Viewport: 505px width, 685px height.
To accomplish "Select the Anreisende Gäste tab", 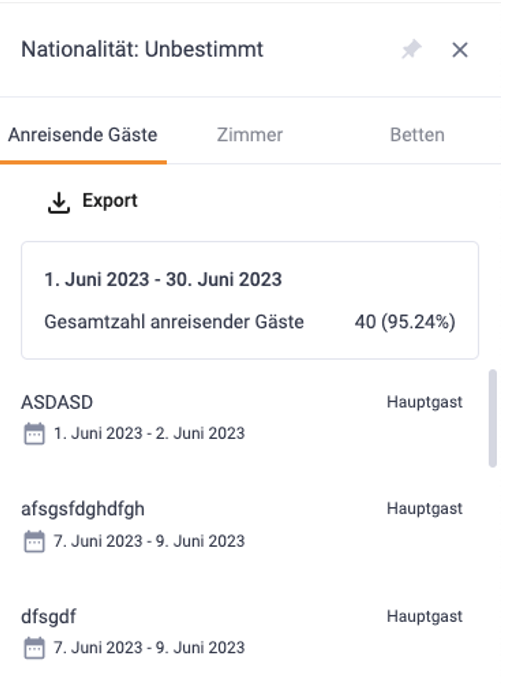I will (83, 135).
